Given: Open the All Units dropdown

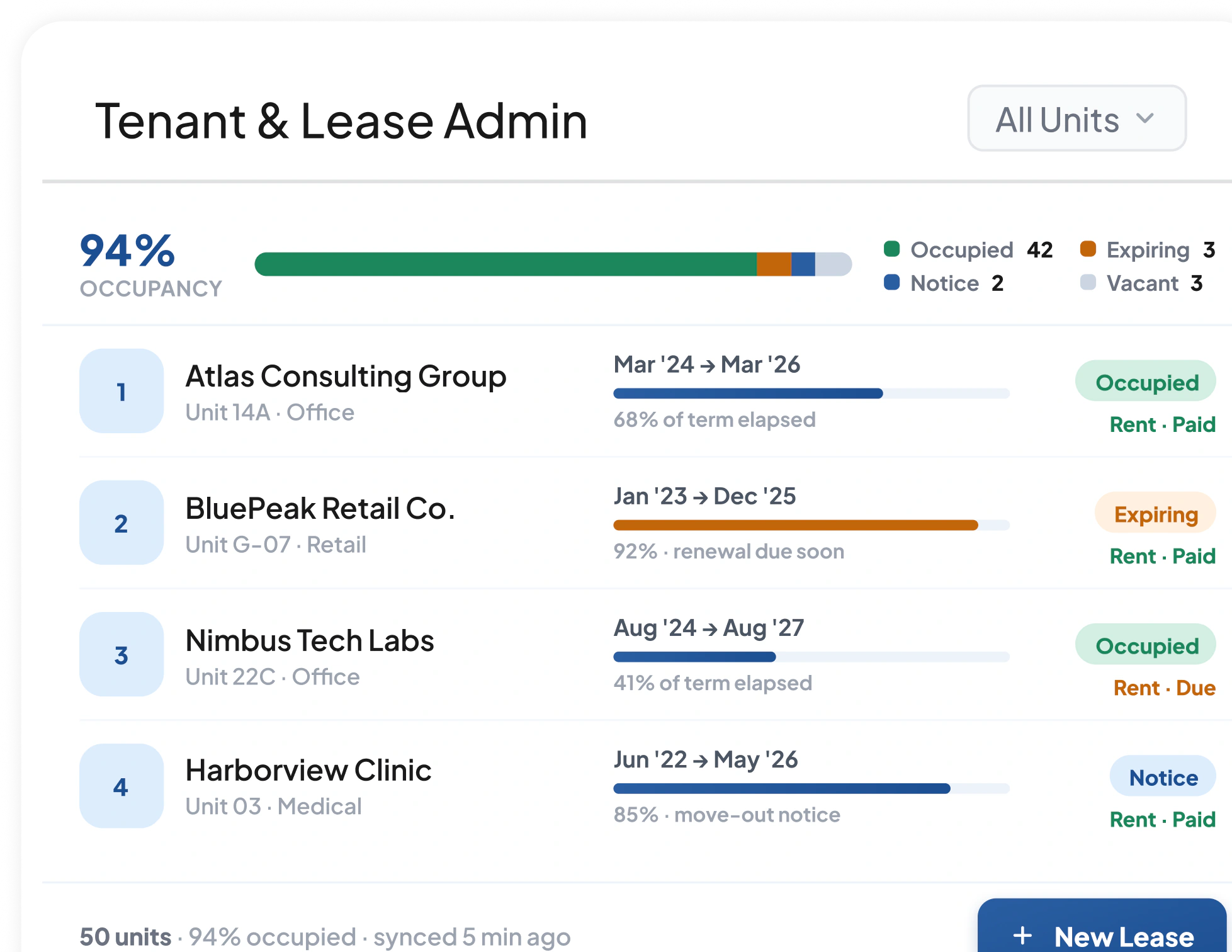Looking at the screenshot, I should click(x=1077, y=118).
